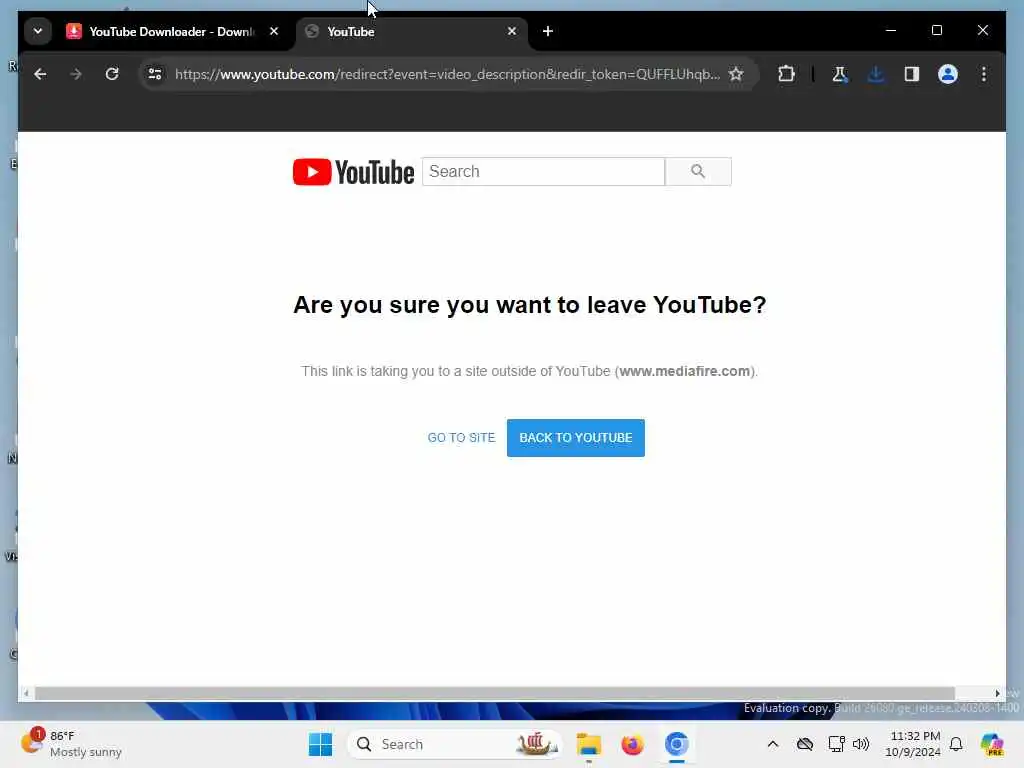The width and height of the screenshot is (1024, 768).
Task: Click the scroll right arrow
Action: (997, 694)
